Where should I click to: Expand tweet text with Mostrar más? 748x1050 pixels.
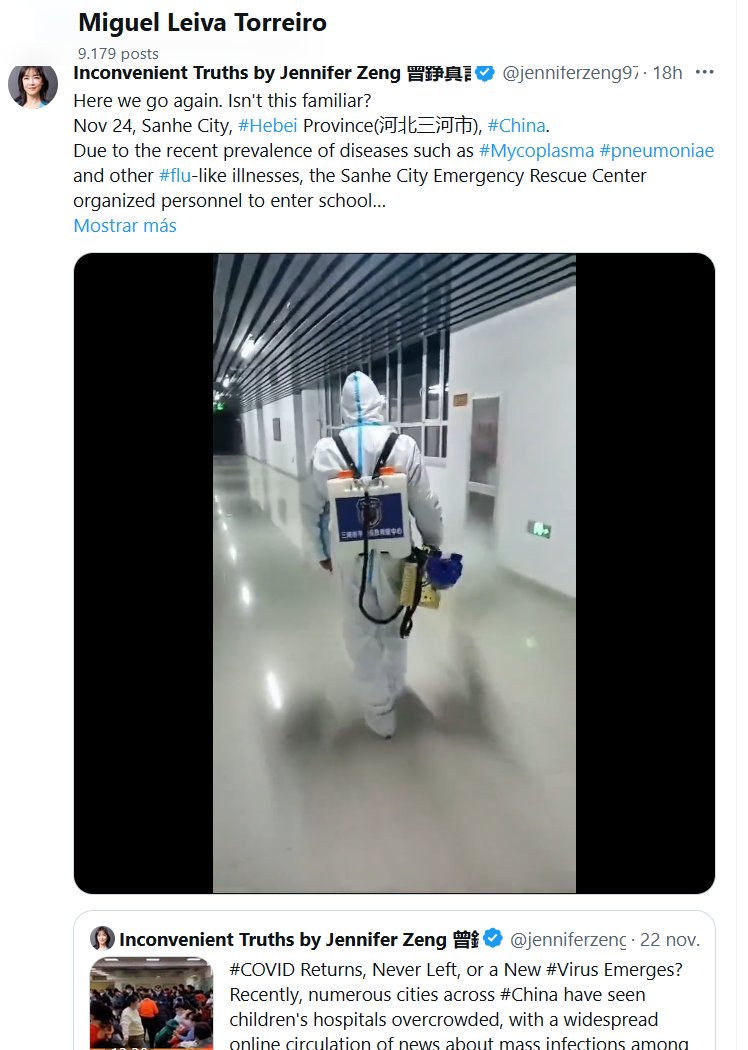pyautogui.click(x=125, y=226)
